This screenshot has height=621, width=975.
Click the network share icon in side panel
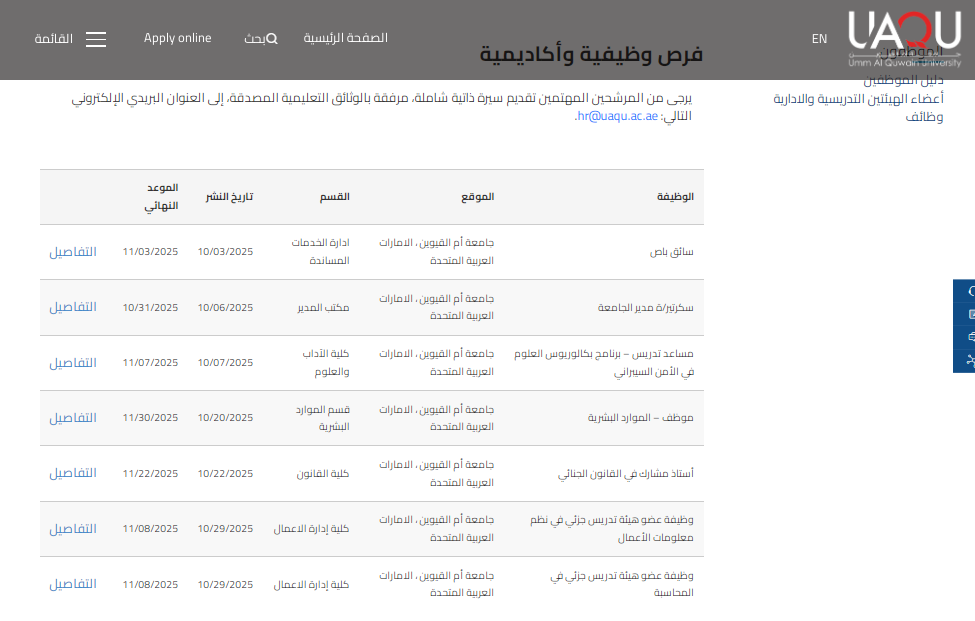(x=969, y=360)
